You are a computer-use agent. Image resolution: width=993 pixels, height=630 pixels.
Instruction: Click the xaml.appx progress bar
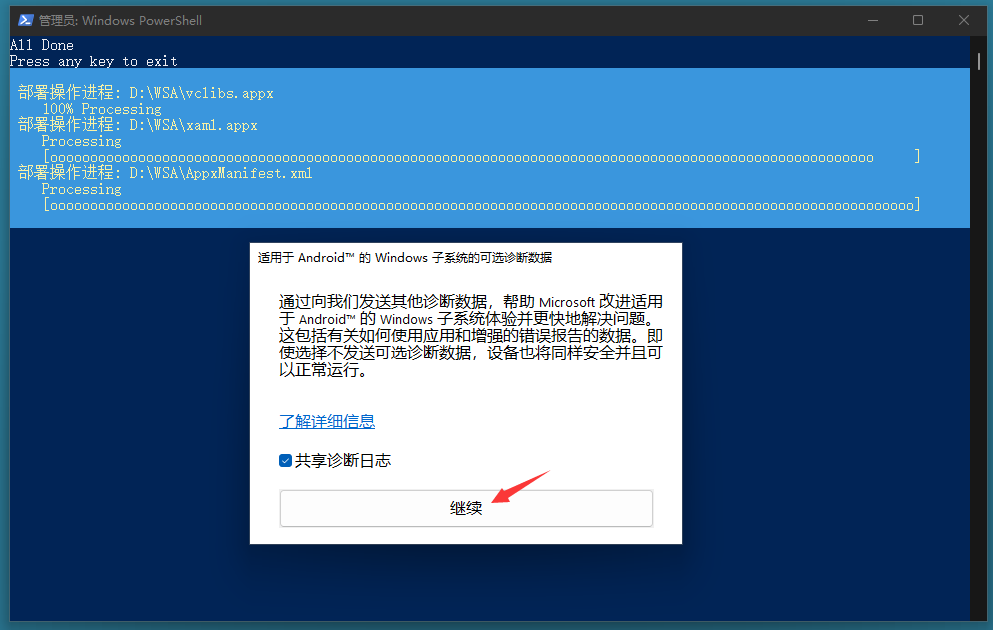pyautogui.click(x=481, y=157)
